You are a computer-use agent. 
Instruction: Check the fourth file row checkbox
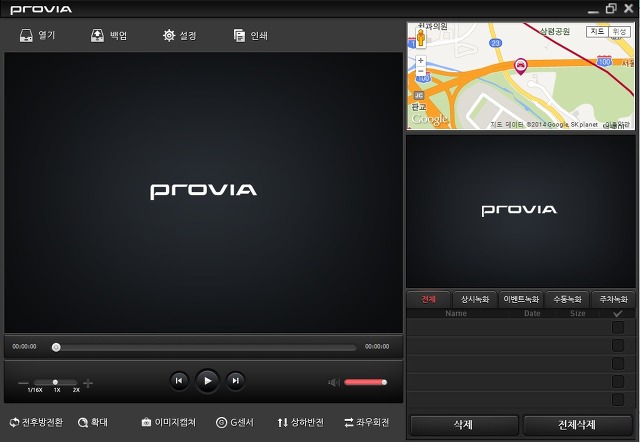pyautogui.click(x=618, y=382)
